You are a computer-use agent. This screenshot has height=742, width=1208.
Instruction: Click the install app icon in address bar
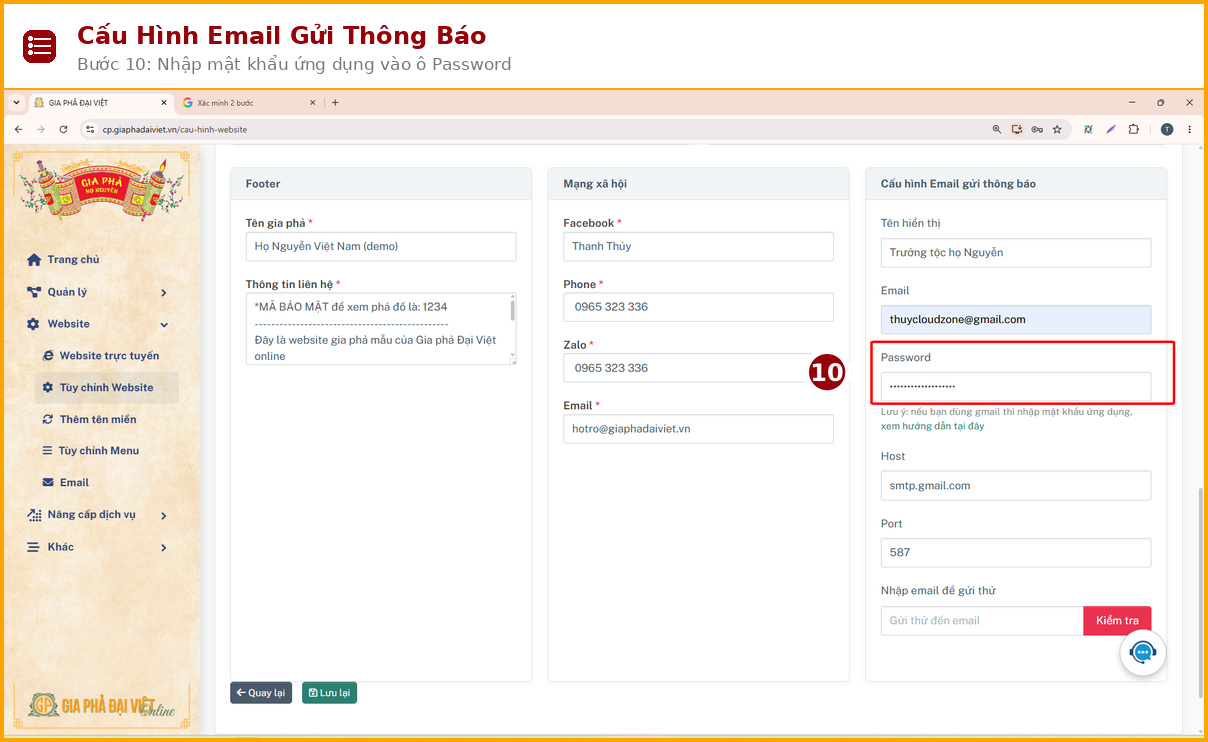click(1017, 129)
